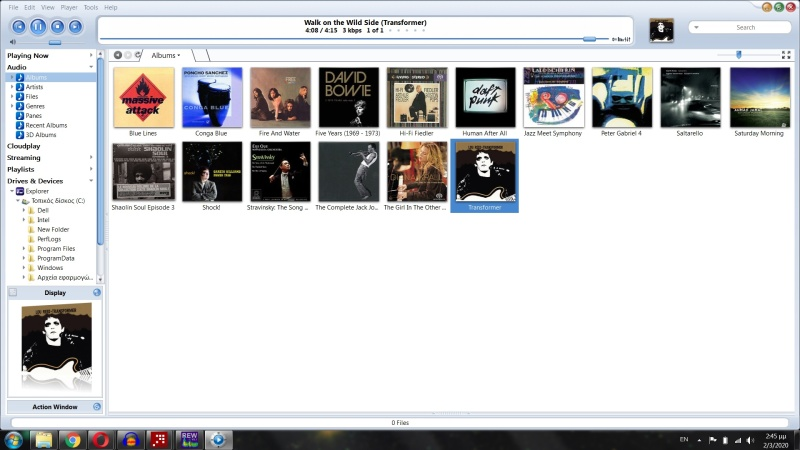
Task: Click the system tray volume icon
Action: (x=749, y=440)
